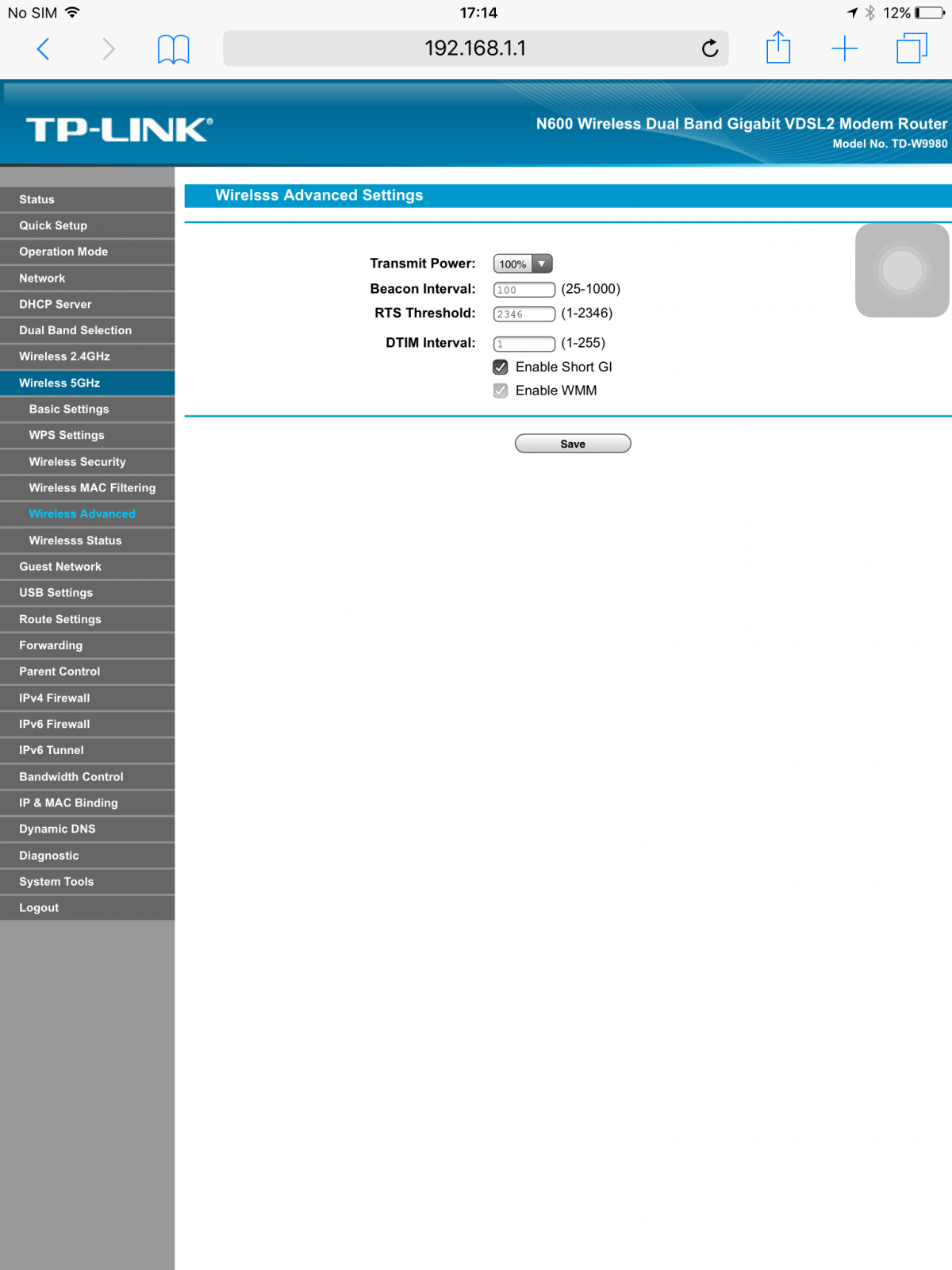Open System Tools
This screenshot has width=952, height=1270.
(87, 882)
